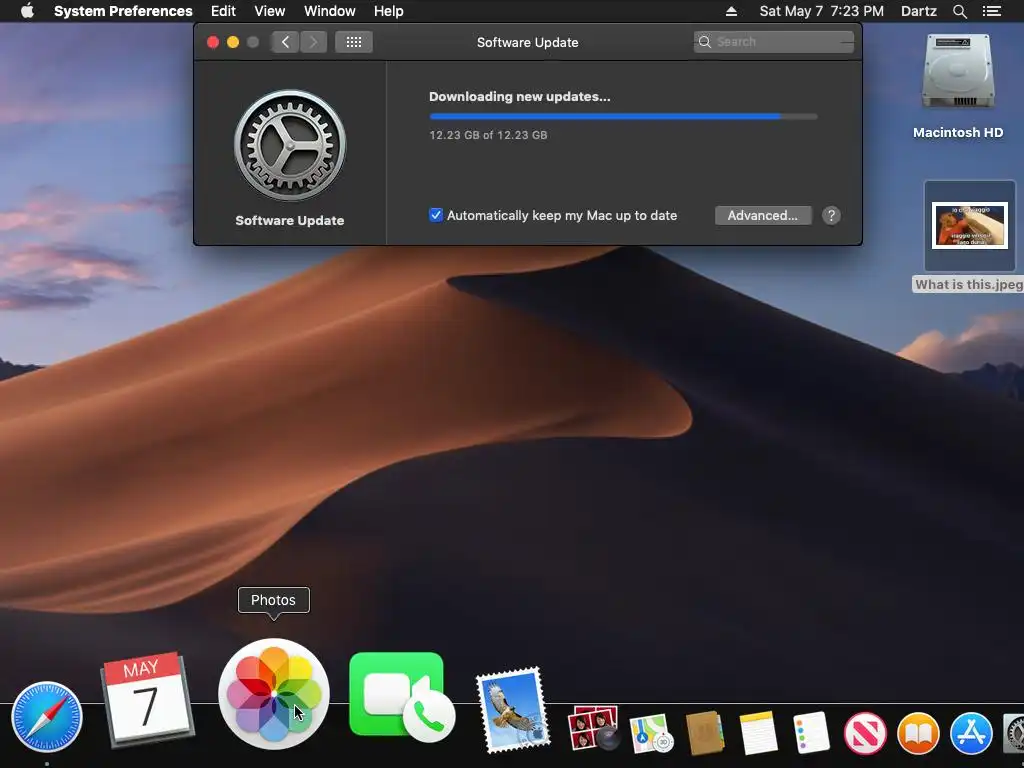1024x768 pixels.
Task: Open the Contacts address book icon
Action: 705,733
